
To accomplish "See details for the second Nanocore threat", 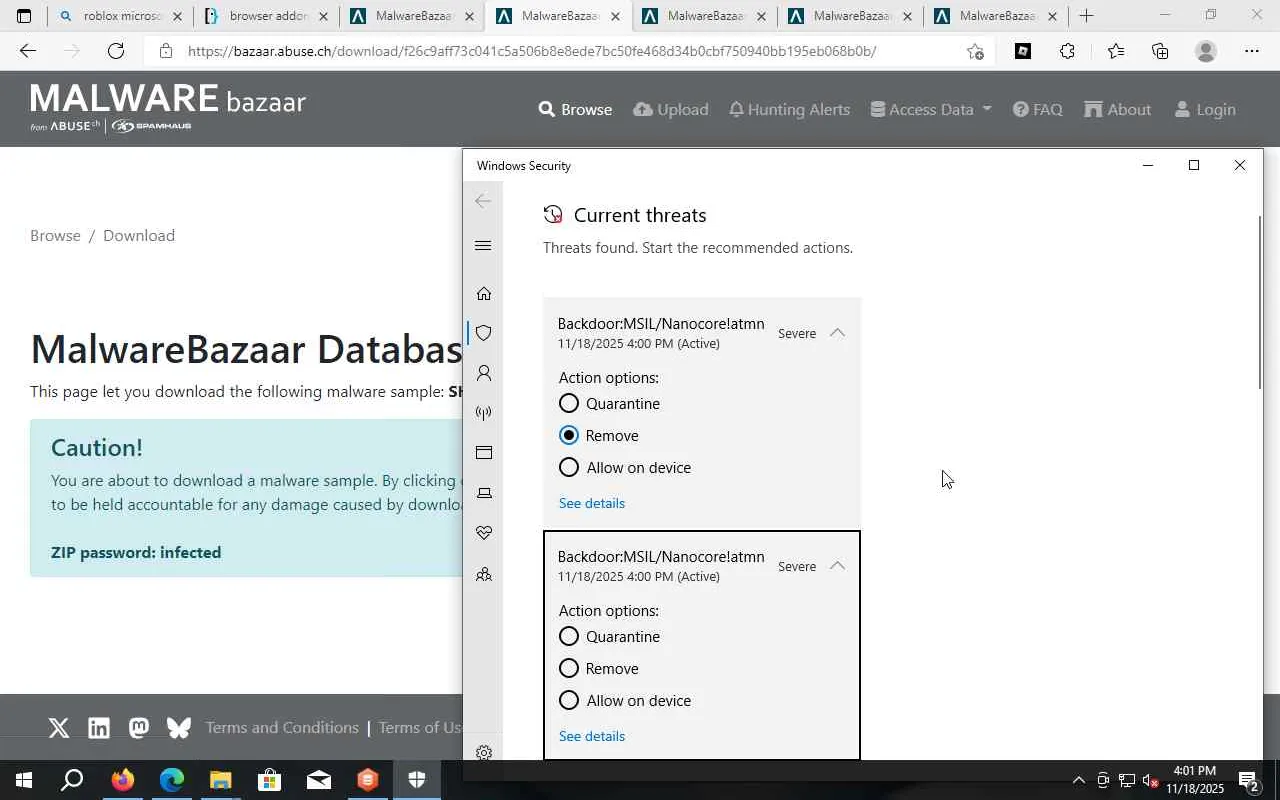I will click(592, 736).
